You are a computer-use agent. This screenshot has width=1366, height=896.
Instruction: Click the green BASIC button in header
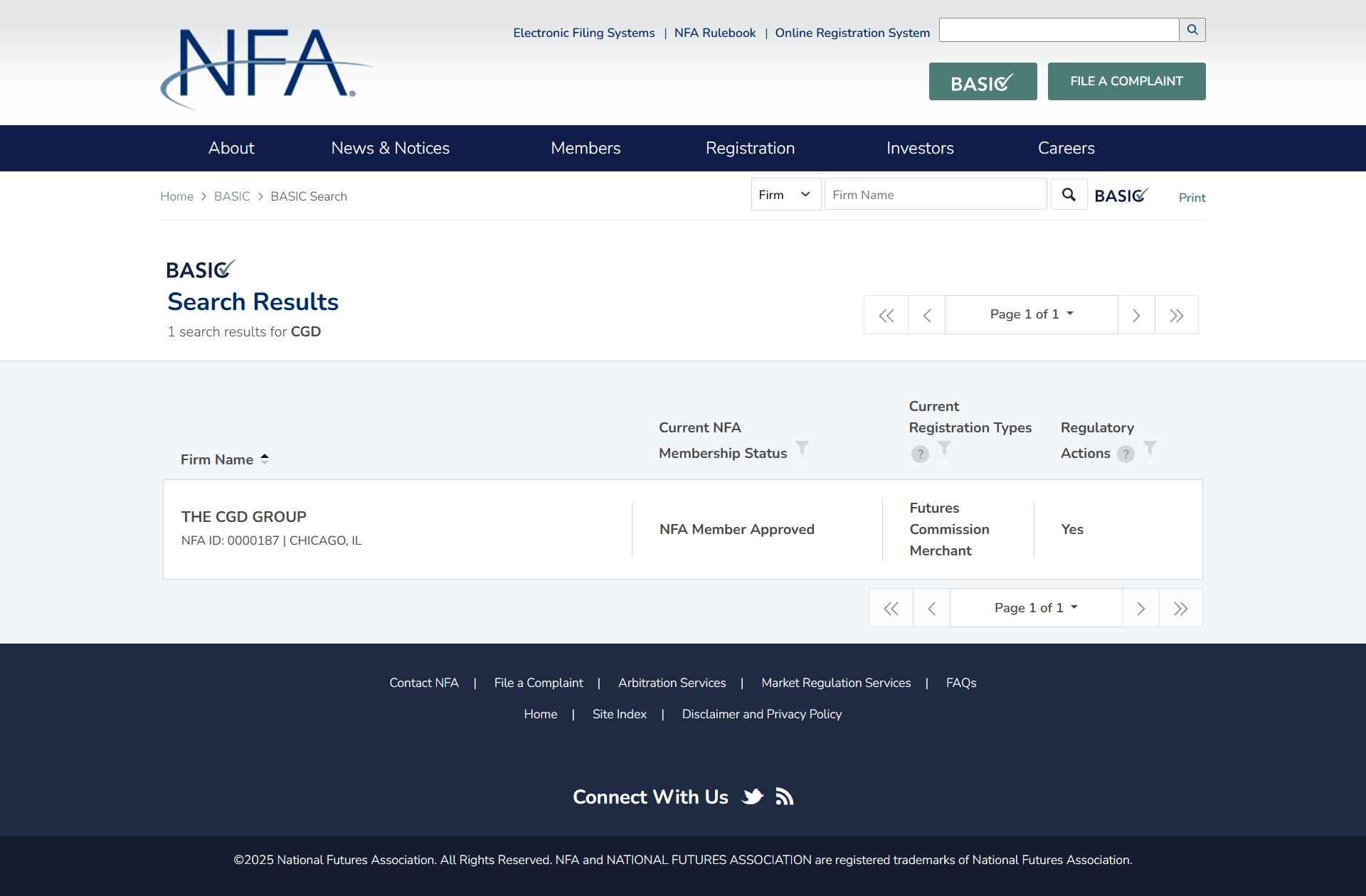pos(983,81)
